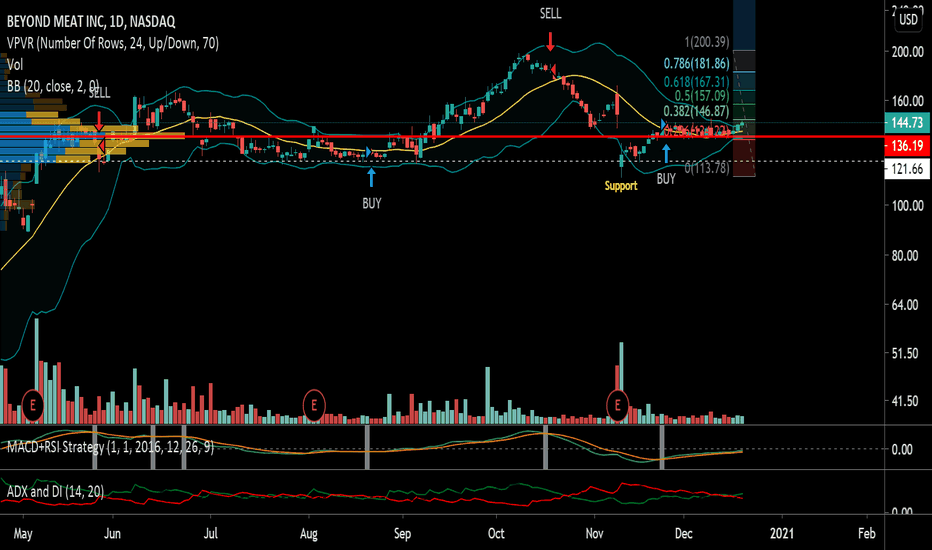
Task: Click the red 136.19 price label
Action: [x=907, y=146]
